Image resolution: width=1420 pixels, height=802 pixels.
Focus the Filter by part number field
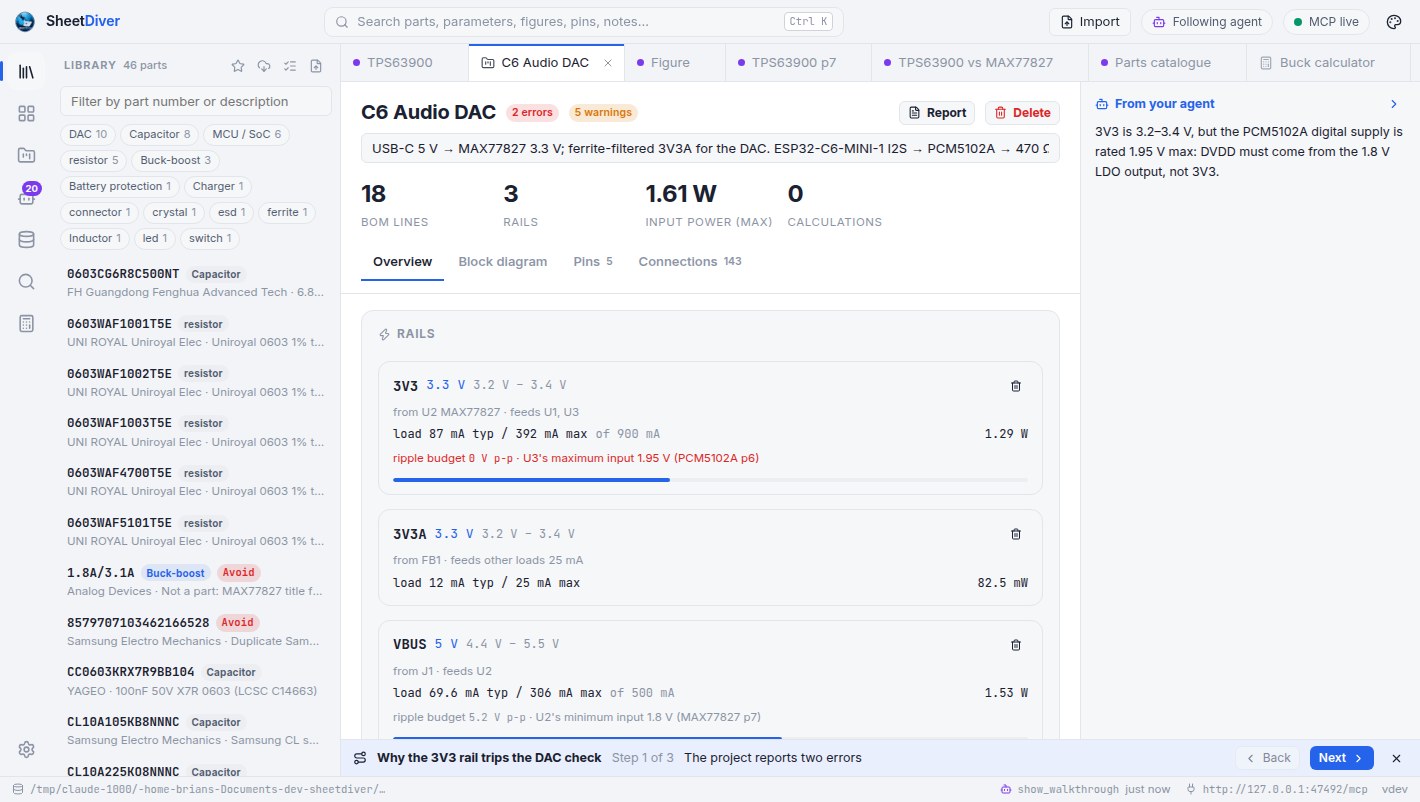[196, 101]
